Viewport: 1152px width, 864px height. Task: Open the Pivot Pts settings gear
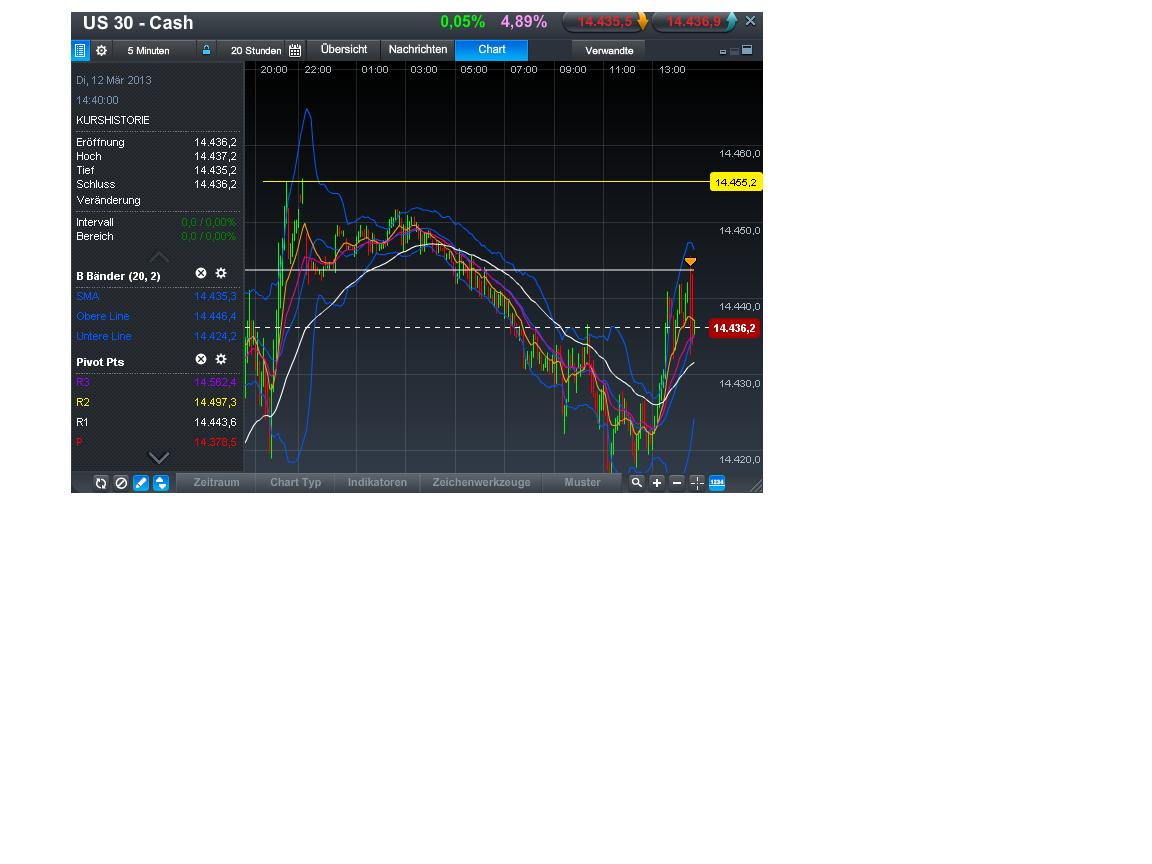221,359
